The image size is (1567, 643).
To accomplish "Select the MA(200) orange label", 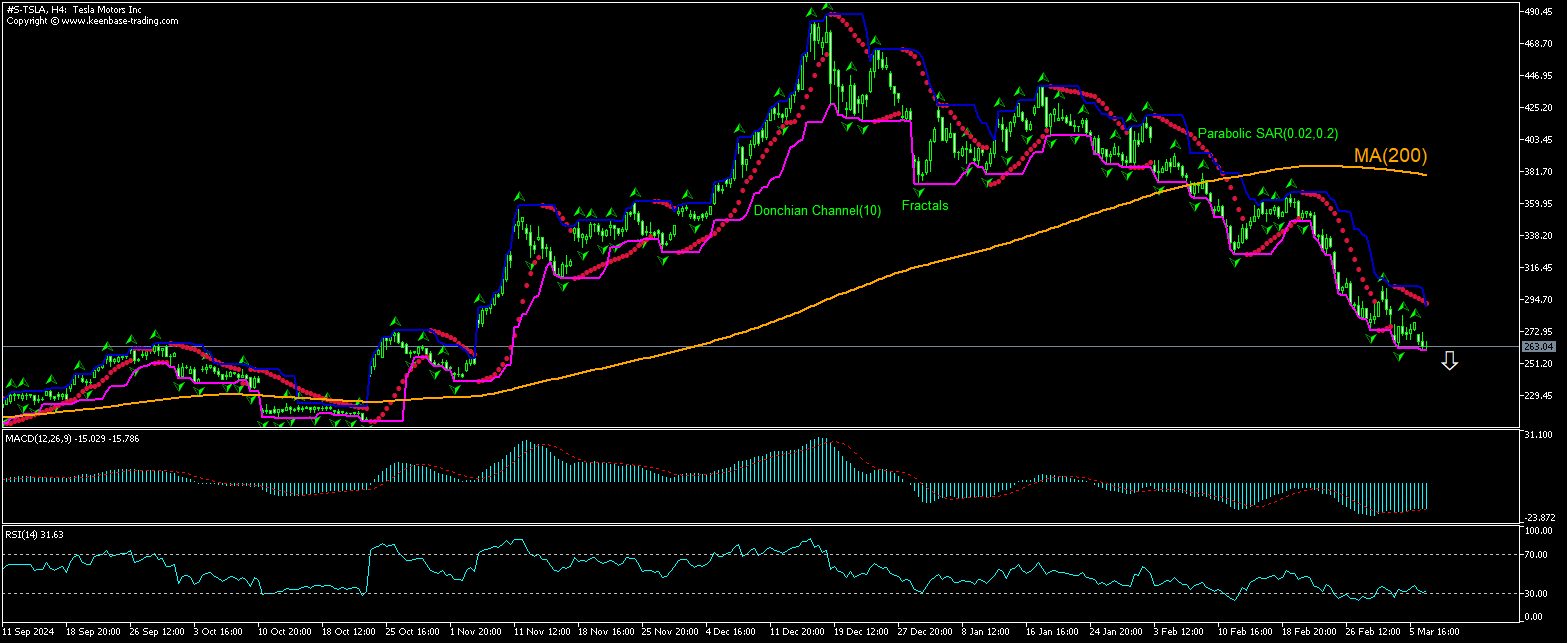I will (x=1390, y=156).
